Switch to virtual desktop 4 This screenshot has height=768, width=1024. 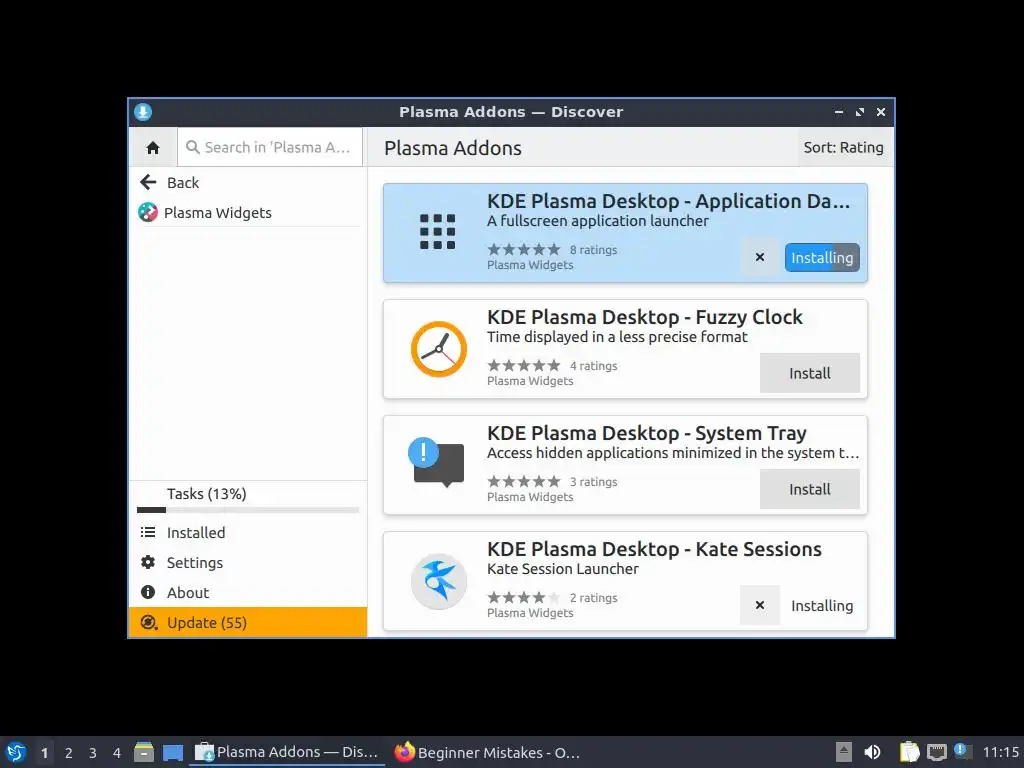coord(117,753)
